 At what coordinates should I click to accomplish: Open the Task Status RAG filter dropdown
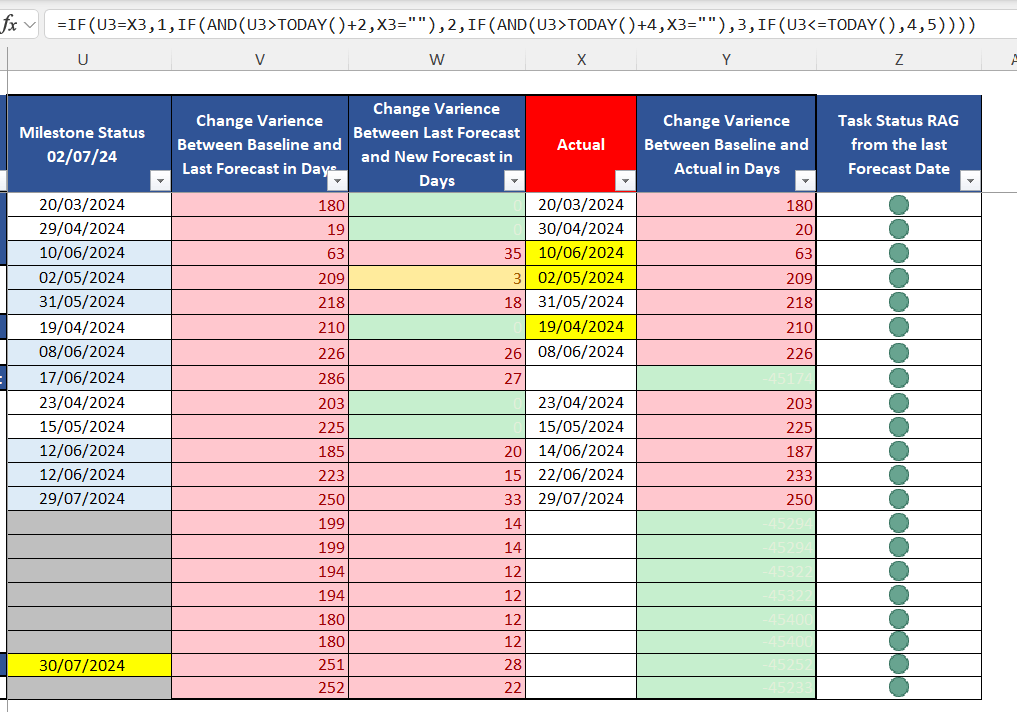click(970, 180)
